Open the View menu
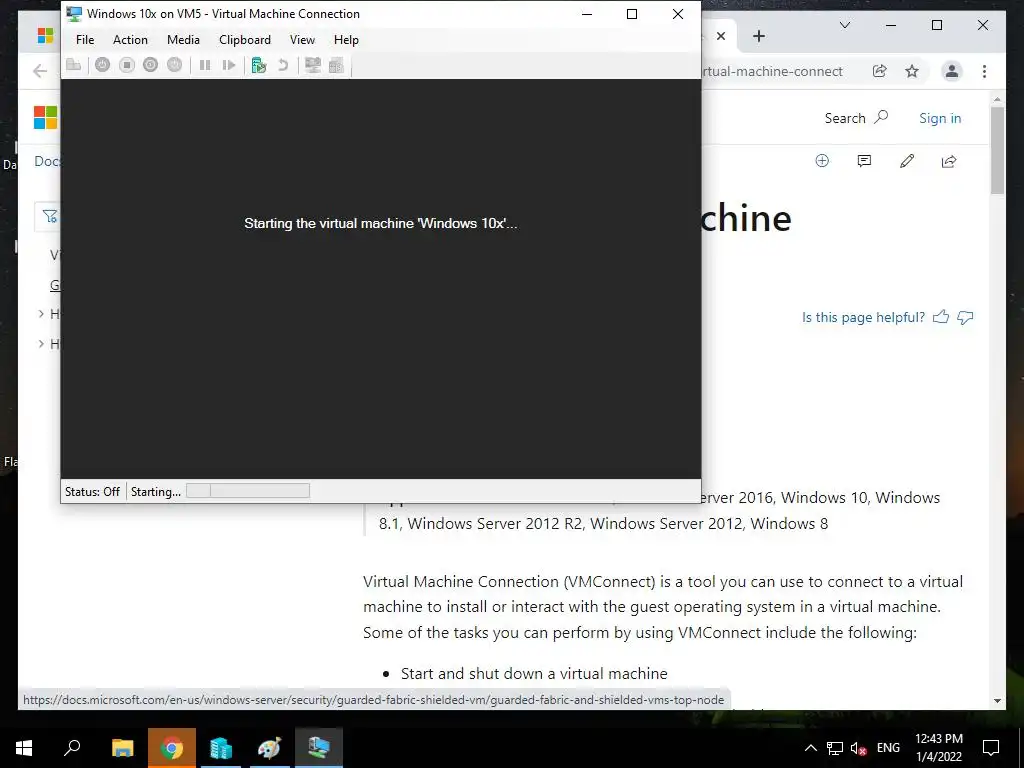Viewport: 1024px width, 768px height. (302, 40)
